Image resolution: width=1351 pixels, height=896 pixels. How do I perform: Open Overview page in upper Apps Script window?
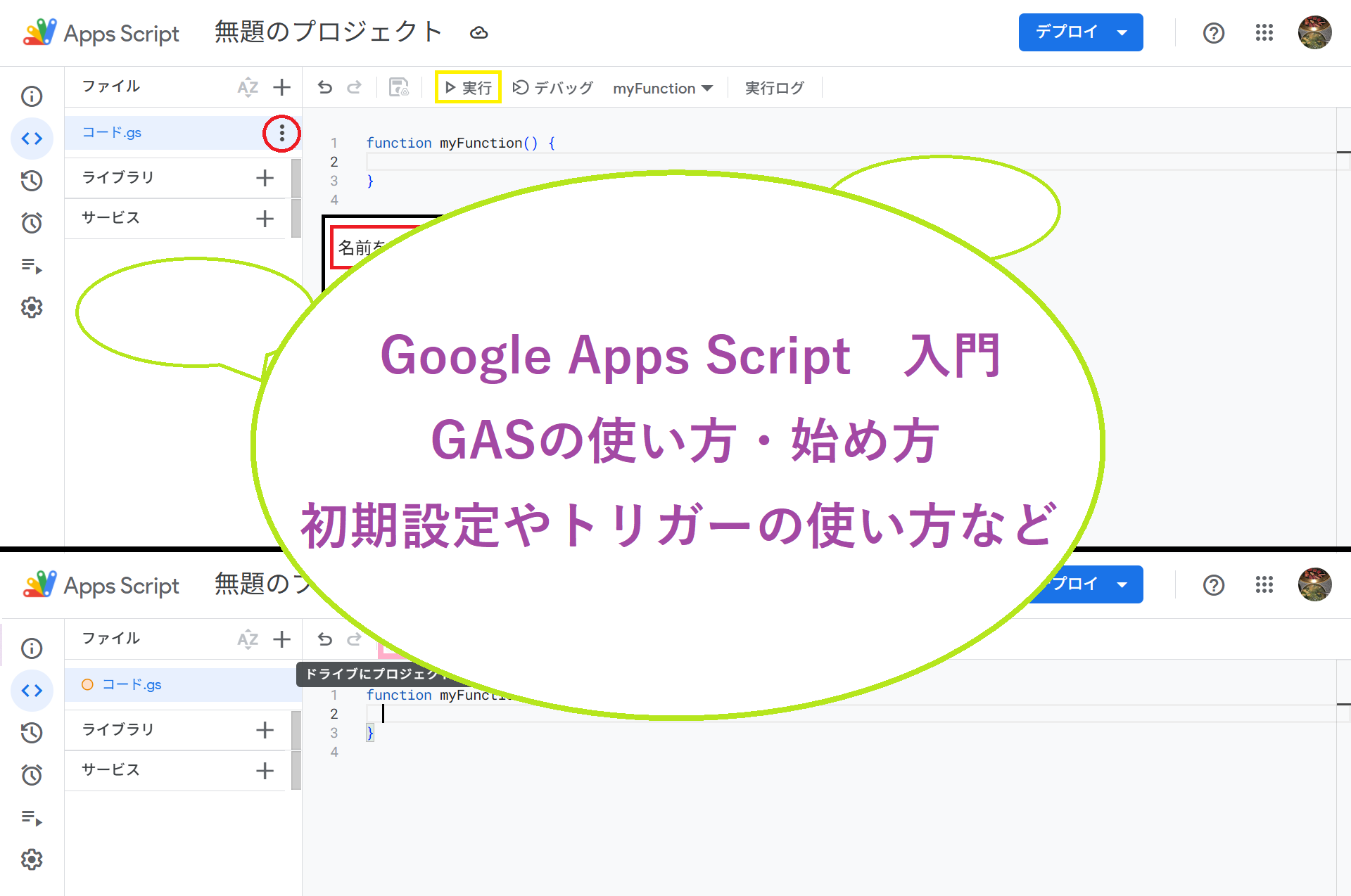click(x=32, y=96)
